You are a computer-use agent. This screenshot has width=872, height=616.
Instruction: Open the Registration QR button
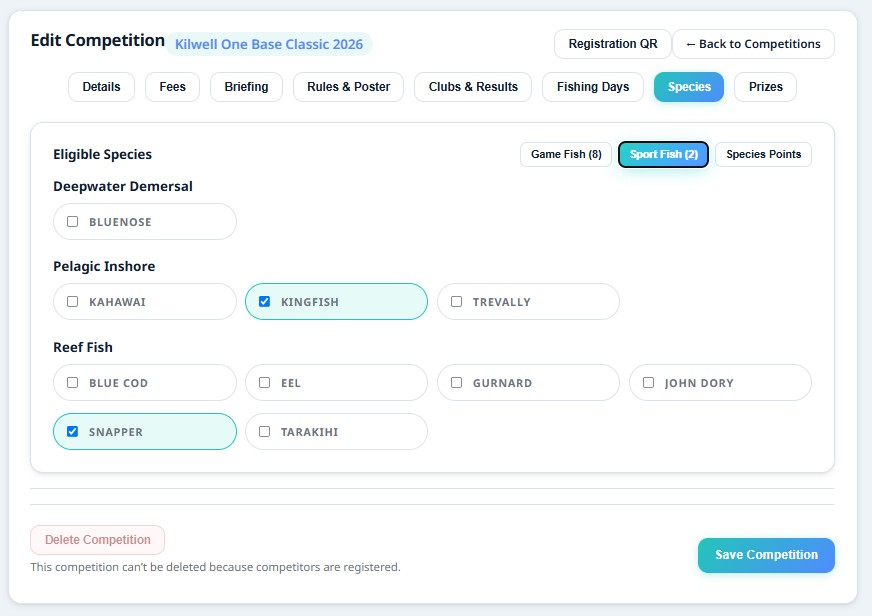(x=613, y=44)
